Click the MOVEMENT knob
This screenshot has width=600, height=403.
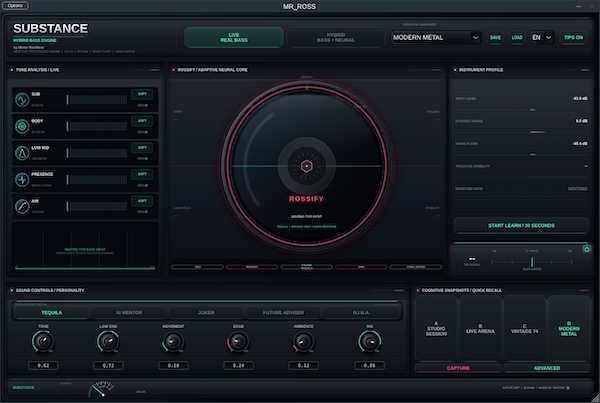coord(173,341)
